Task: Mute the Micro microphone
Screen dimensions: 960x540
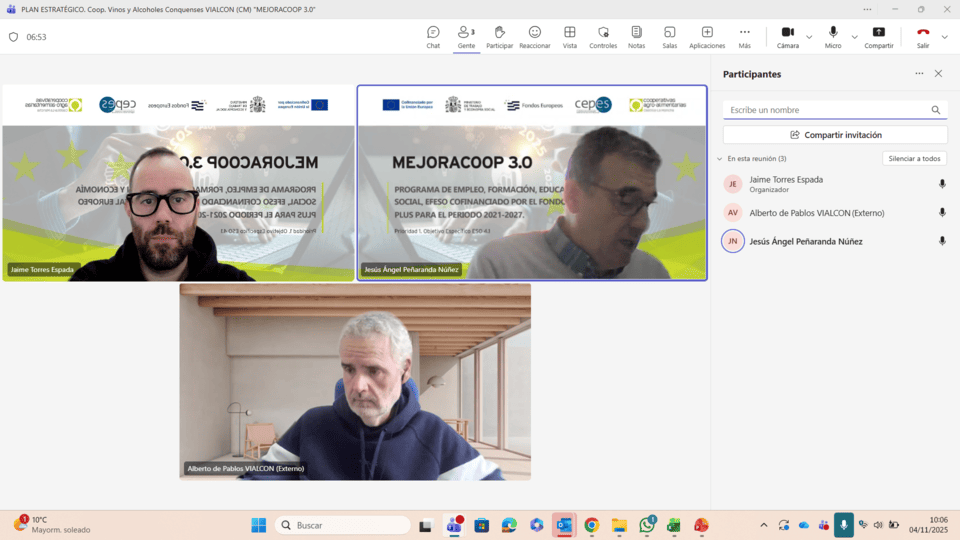Action: coord(833,37)
